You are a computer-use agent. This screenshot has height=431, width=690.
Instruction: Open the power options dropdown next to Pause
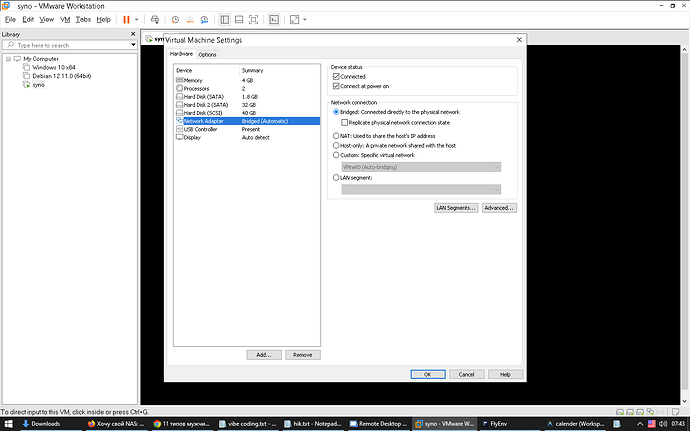pyautogui.click(x=136, y=19)
